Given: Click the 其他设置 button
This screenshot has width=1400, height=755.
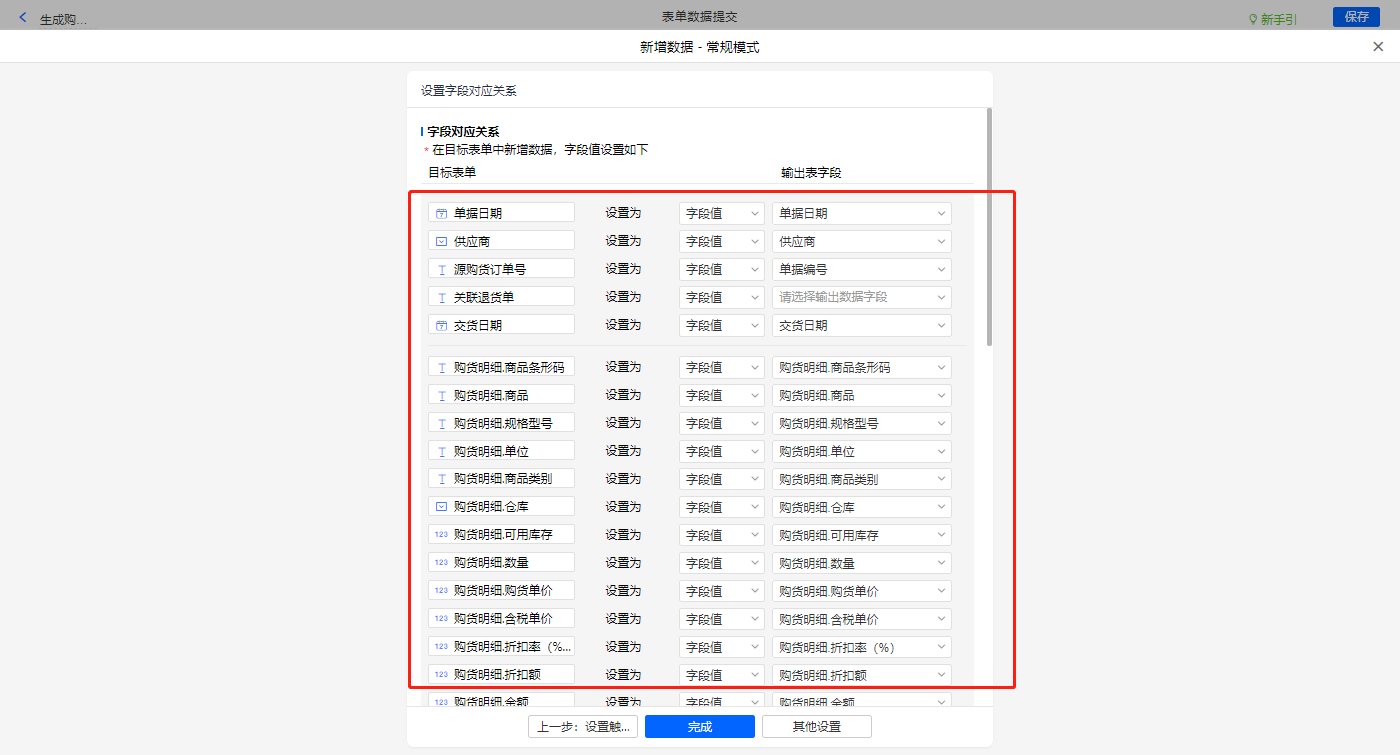Looking at the screenshot, I should tap(816, 727).
